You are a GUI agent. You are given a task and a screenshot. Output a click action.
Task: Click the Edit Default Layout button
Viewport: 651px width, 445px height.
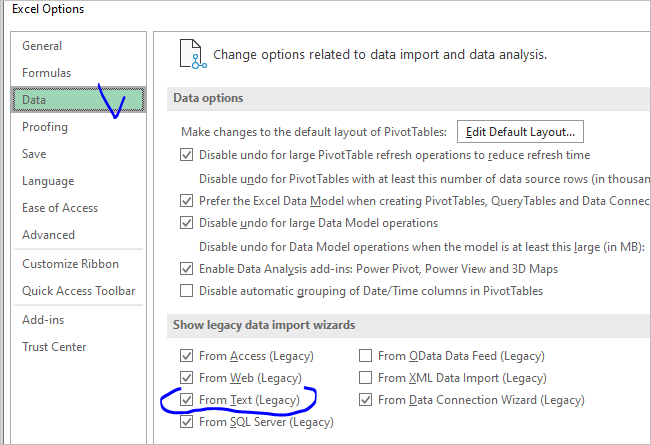(x=520, y=131)
